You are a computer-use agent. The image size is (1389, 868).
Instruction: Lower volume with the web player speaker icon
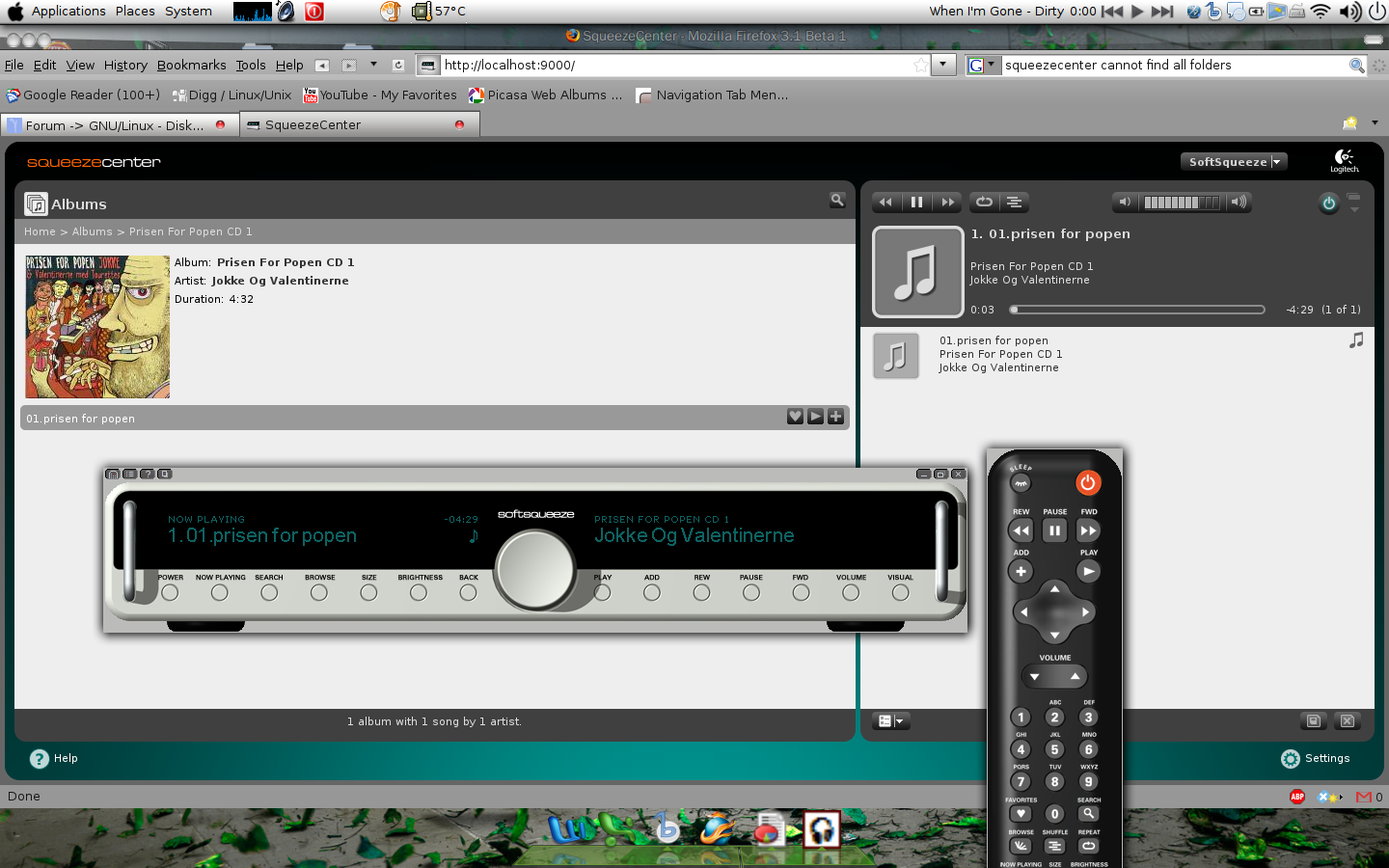click(x=1124, y=203)
